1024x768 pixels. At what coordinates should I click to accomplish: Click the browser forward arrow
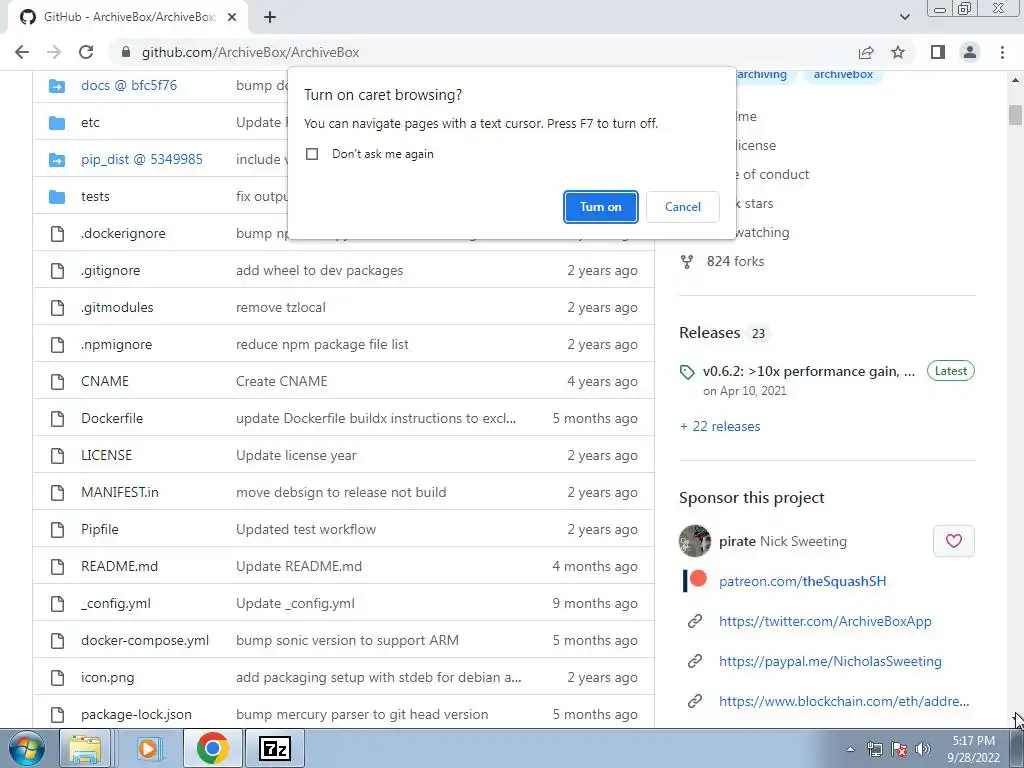click(54, 52)
